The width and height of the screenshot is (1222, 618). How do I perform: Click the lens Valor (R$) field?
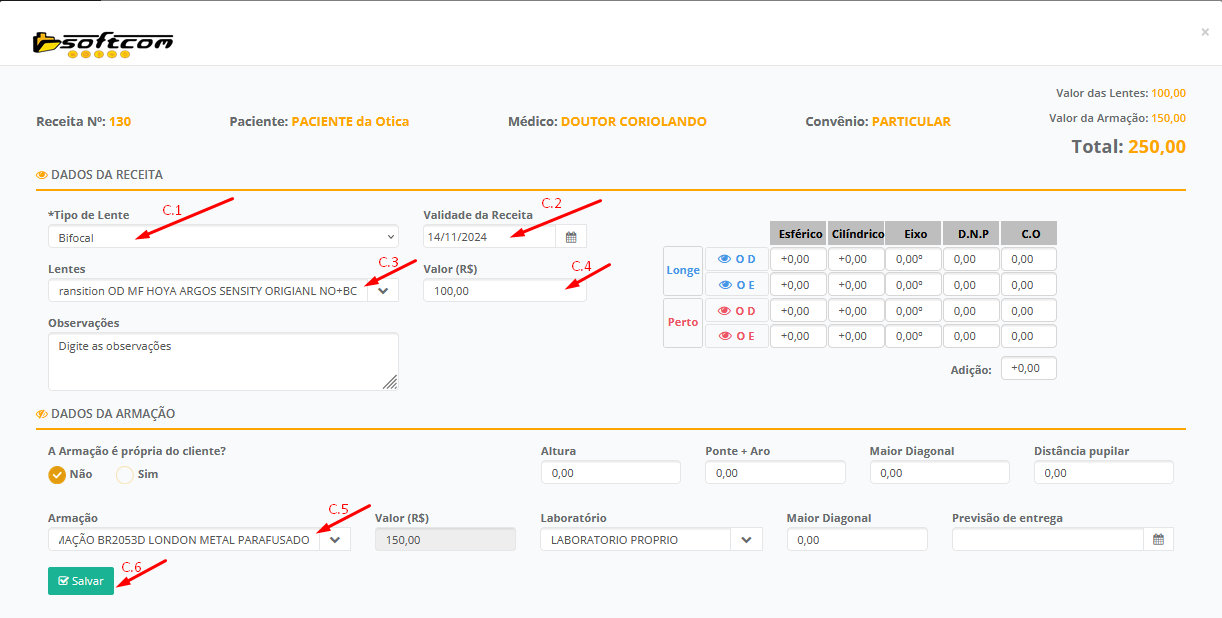pos(504,291)
